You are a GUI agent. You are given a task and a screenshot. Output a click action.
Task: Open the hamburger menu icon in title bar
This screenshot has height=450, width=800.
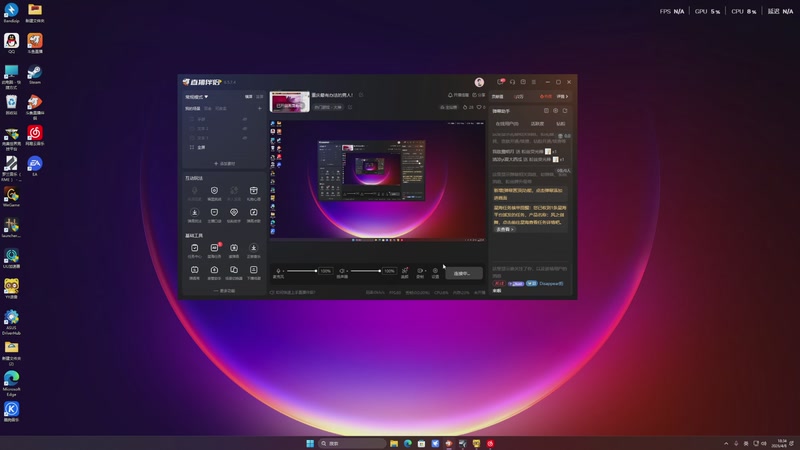tap(534, 82)
